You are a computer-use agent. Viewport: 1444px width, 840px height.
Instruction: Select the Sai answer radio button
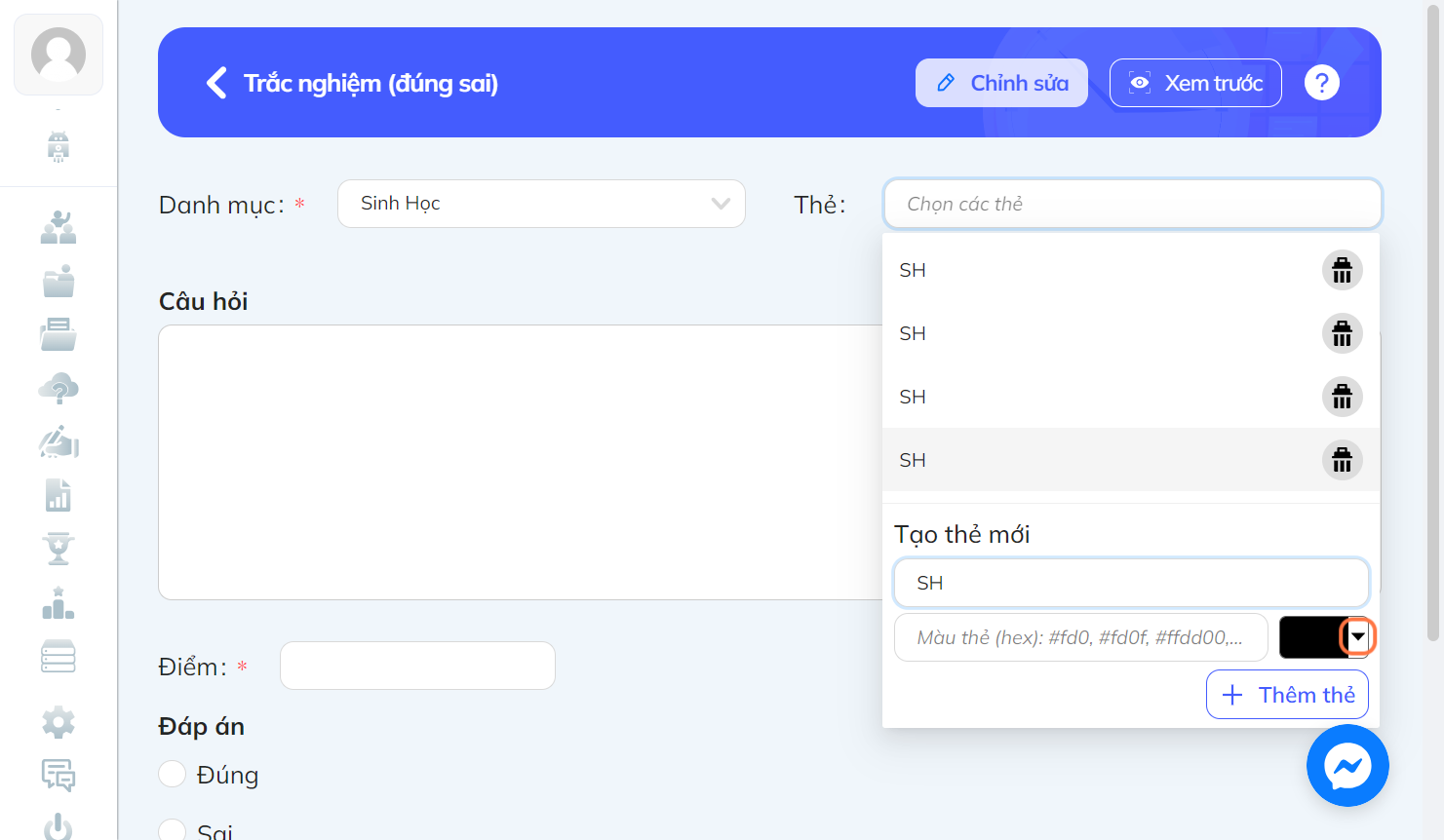click(172, 831)
